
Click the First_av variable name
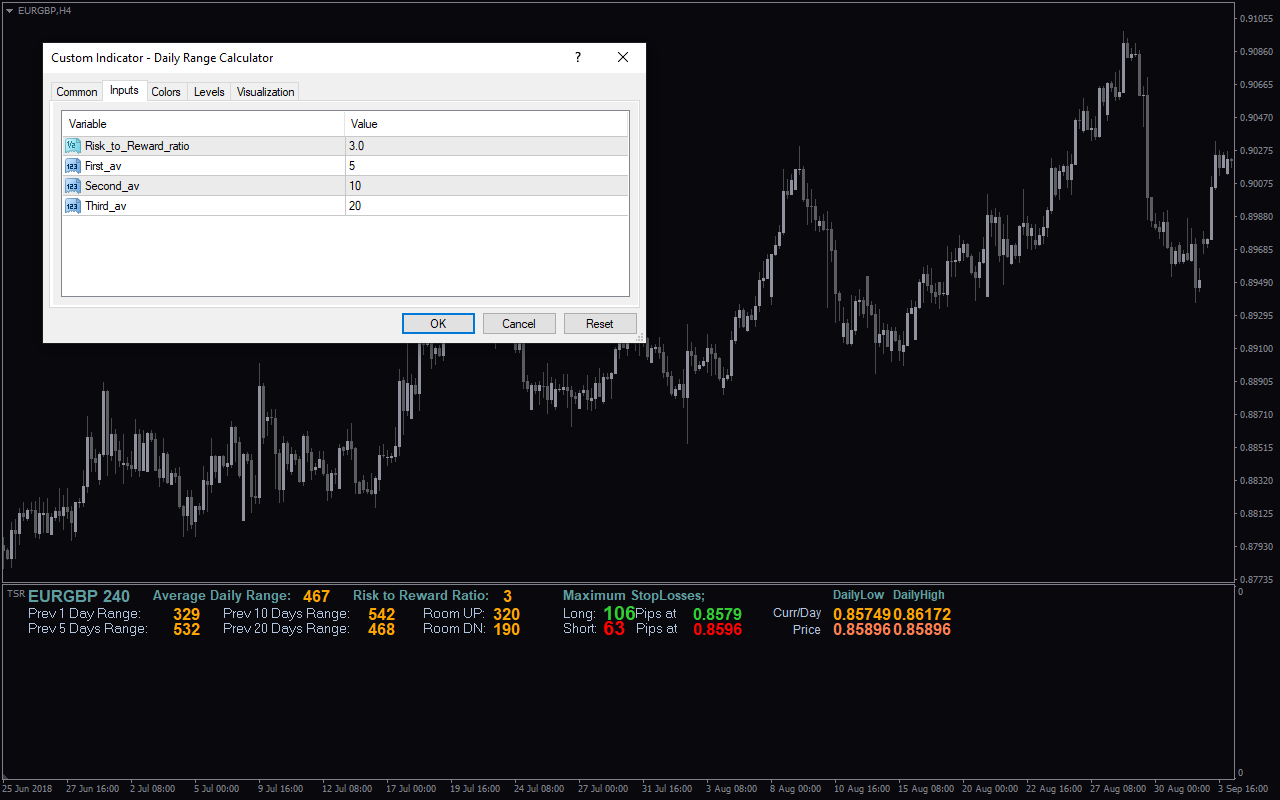pyautogui.click(x=103, y=166)
